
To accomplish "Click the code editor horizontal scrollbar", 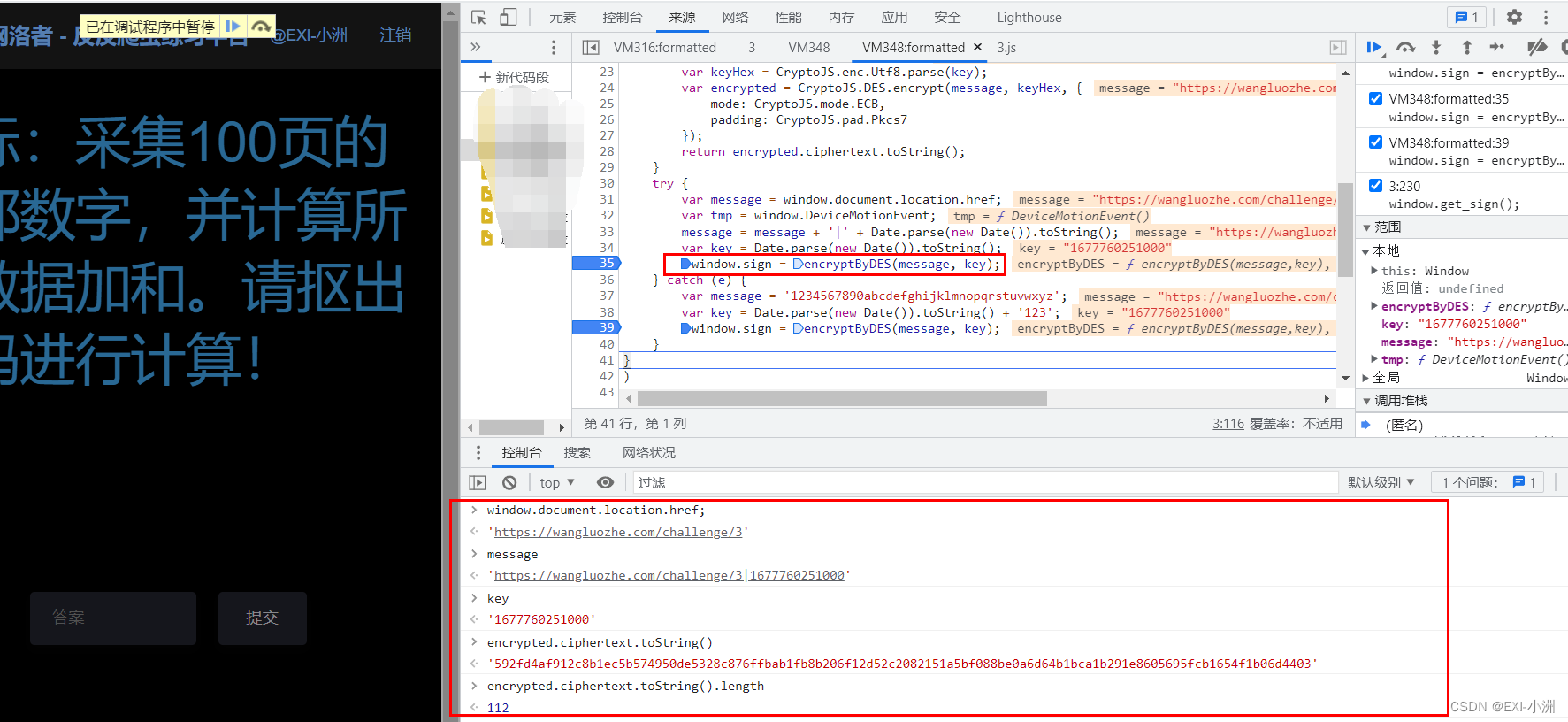I will tap(842, 399).
